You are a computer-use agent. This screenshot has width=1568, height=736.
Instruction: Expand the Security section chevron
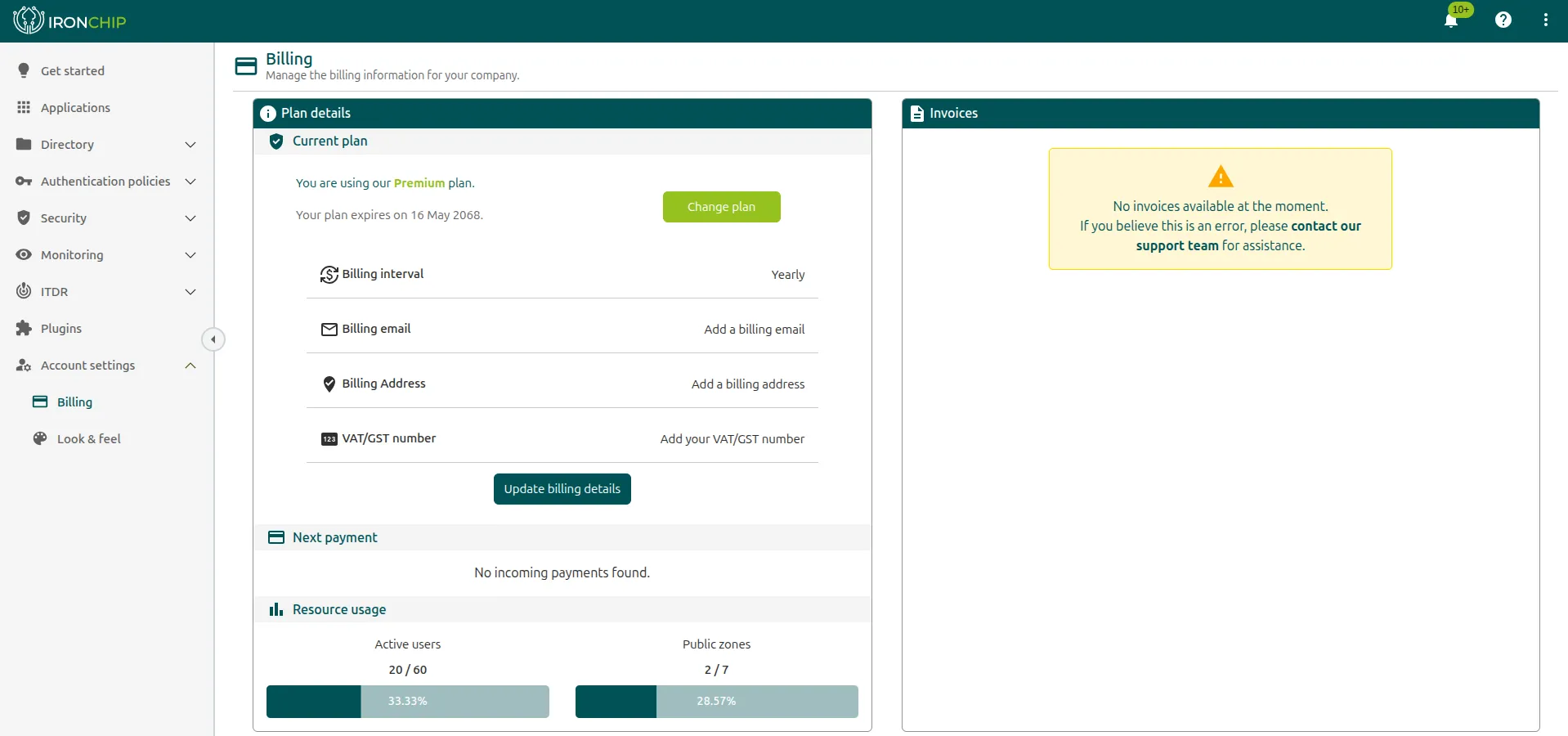190,218
